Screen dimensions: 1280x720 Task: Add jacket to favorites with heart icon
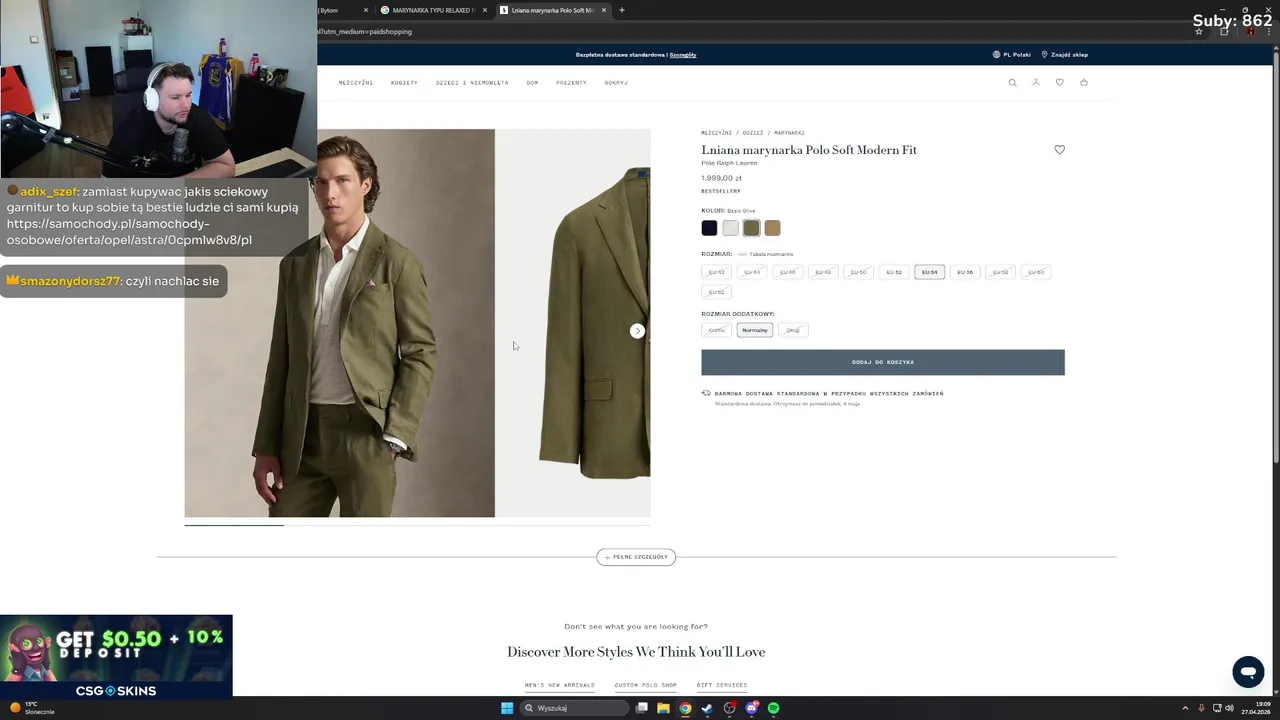click(x=1060, y=150)
